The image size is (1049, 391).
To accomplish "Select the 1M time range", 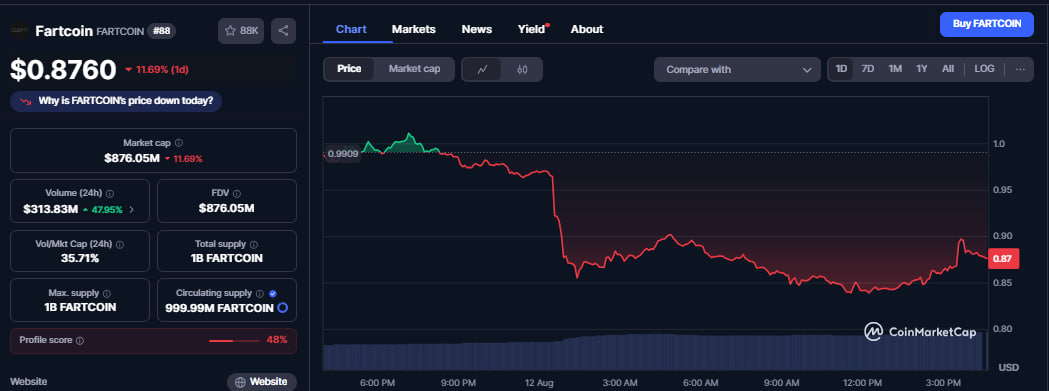I will click(x=895, y=69).
